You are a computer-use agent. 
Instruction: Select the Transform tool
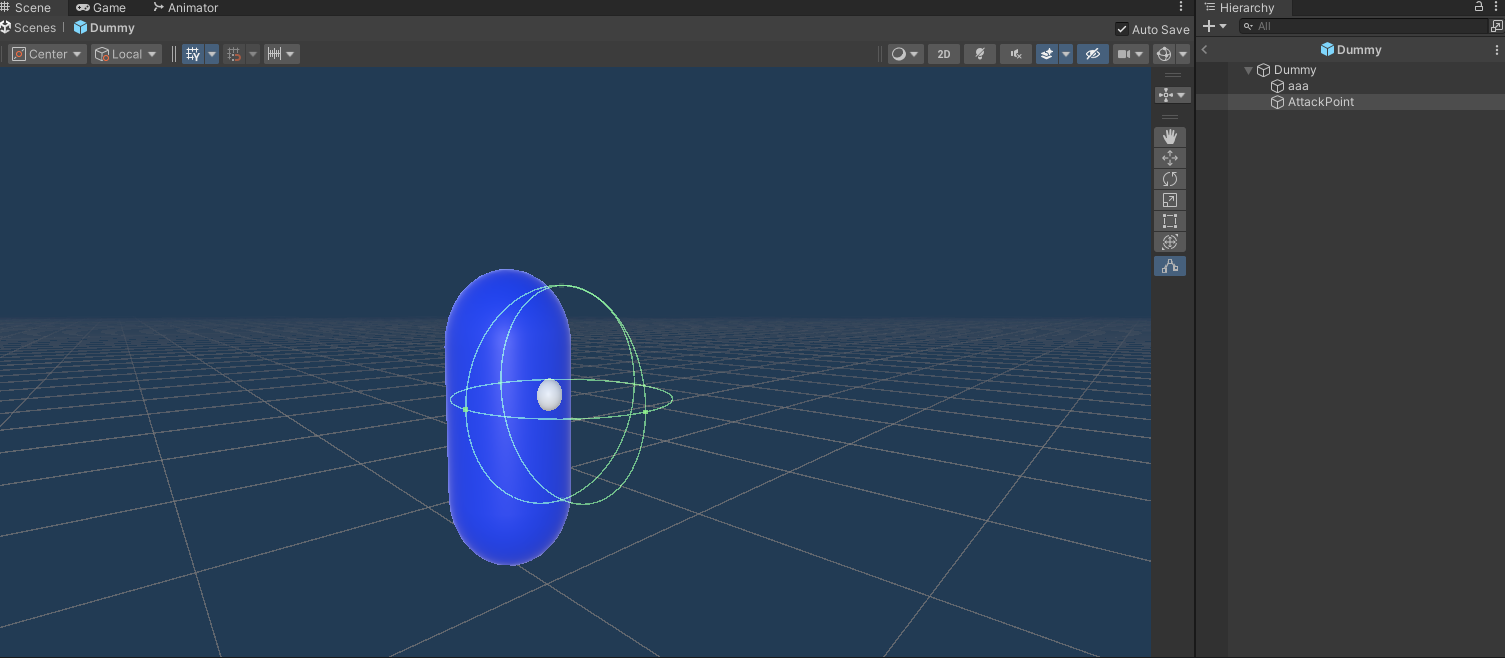(x=1170, y=242)
